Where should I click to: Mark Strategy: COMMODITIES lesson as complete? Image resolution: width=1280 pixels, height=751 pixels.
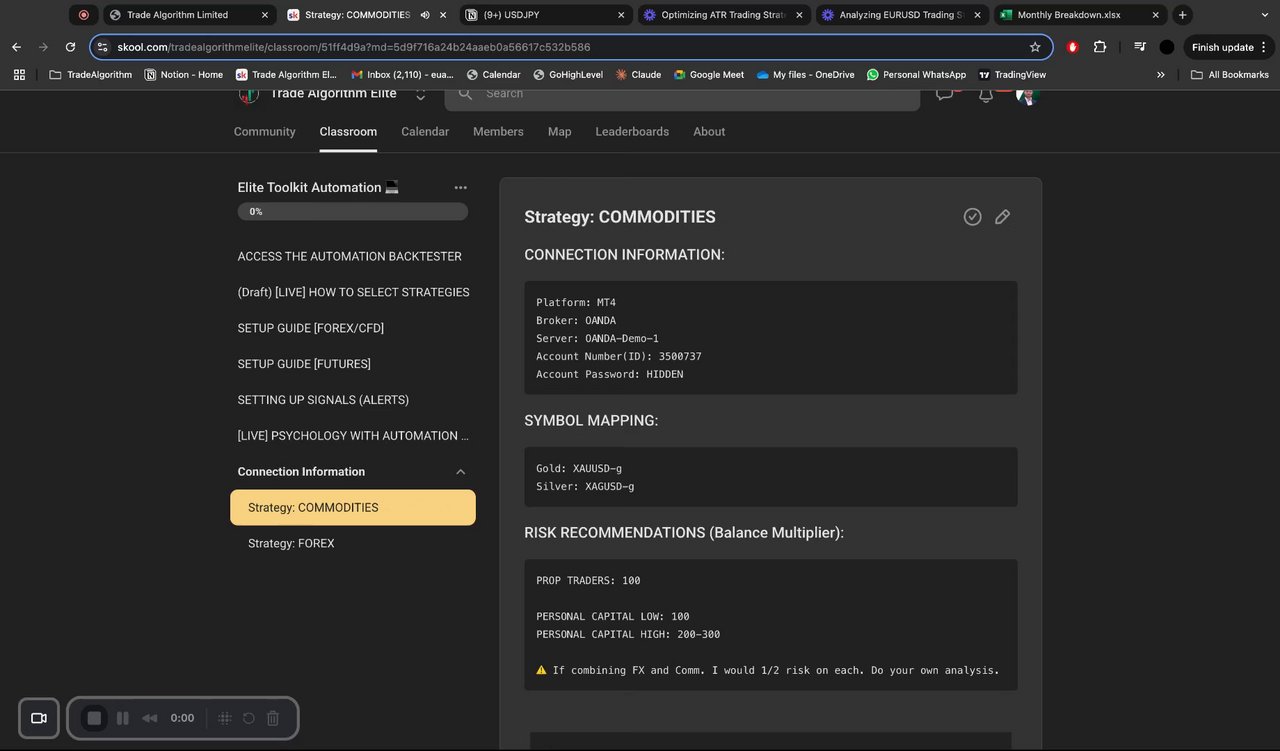[x=972, y=217]
